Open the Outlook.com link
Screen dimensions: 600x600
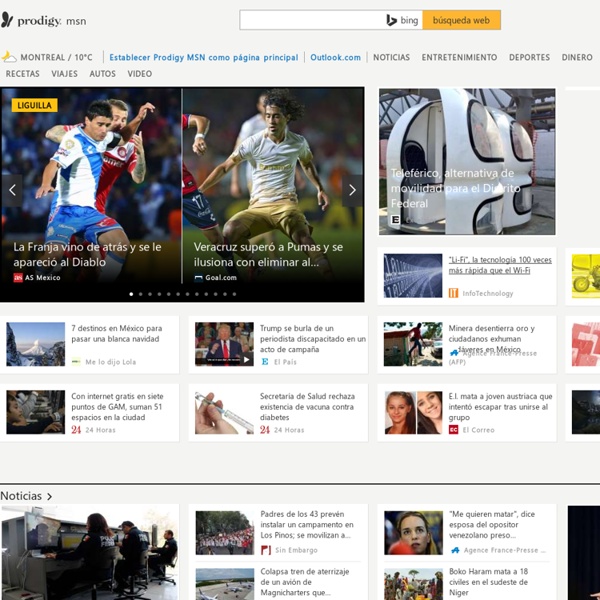point(335,57)
